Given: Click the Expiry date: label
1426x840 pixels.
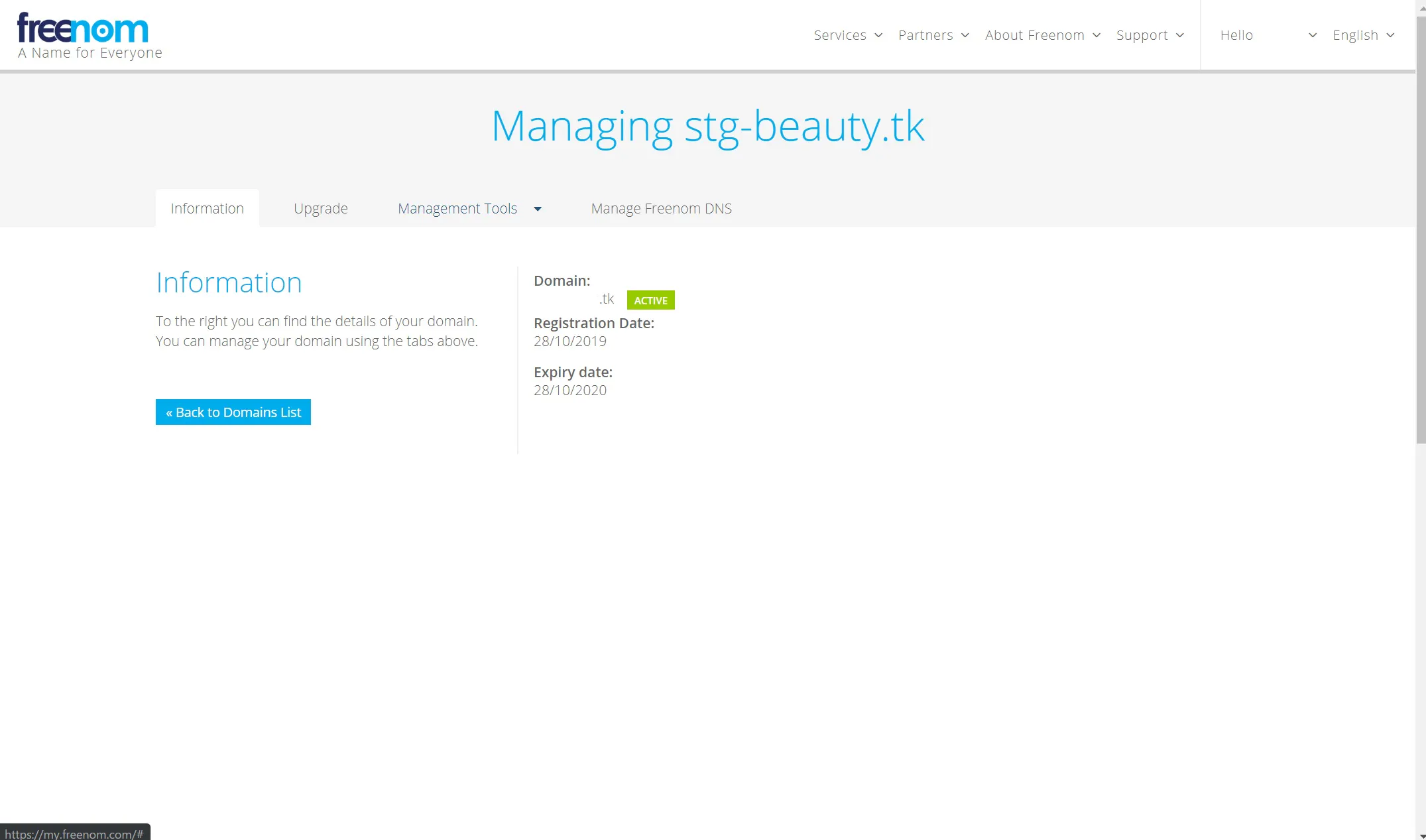Looking at the screenshot, I should pyautogui.click(x=573, y=373).
